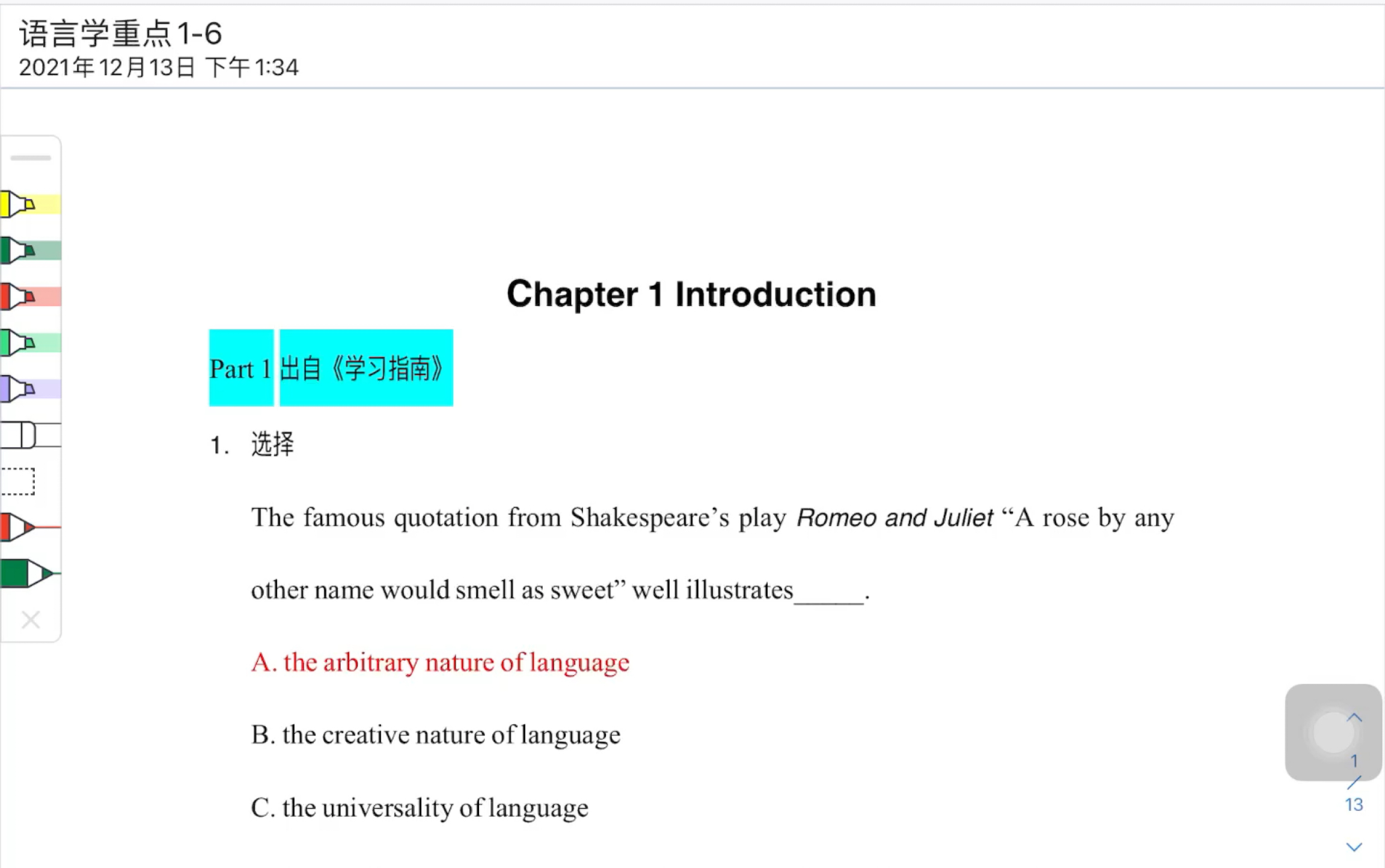This screenshot has width=1385, height=868.
Task: Click the 选择 section label
Action: point(273,444)
